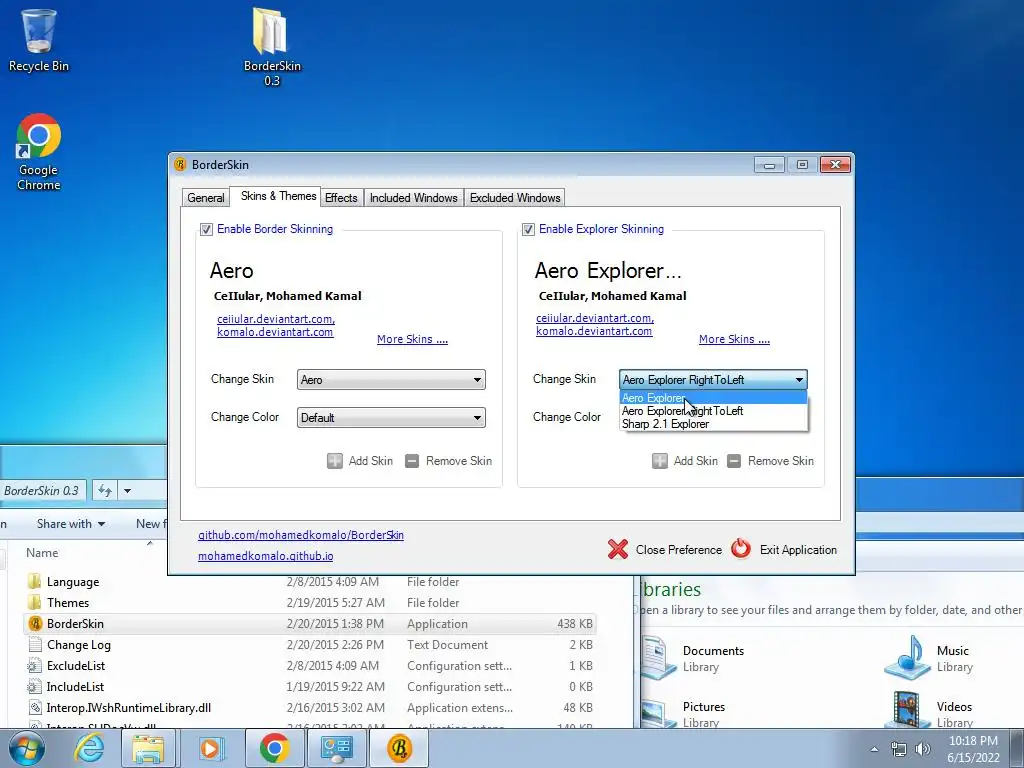Open the Explorer address history arrow
The width and height of the screenshot is (1024, 768).
coord(127,490)
